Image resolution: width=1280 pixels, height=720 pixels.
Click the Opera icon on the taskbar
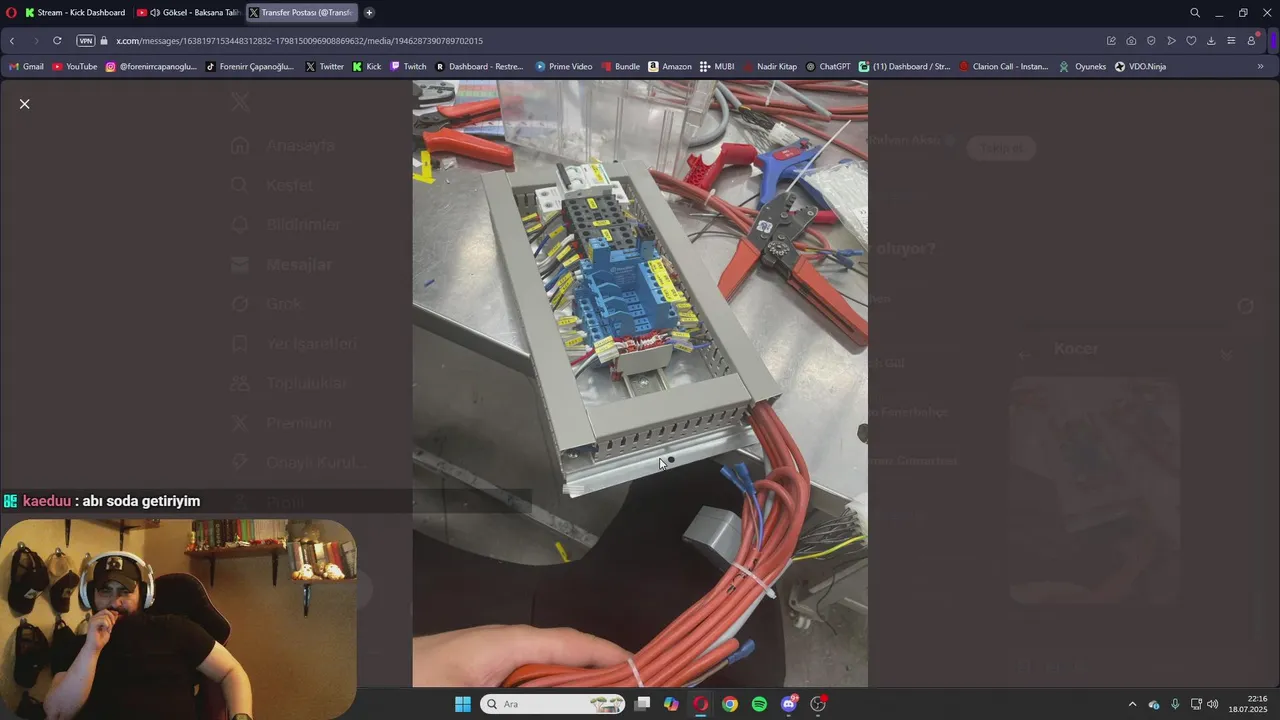[700, 704]
